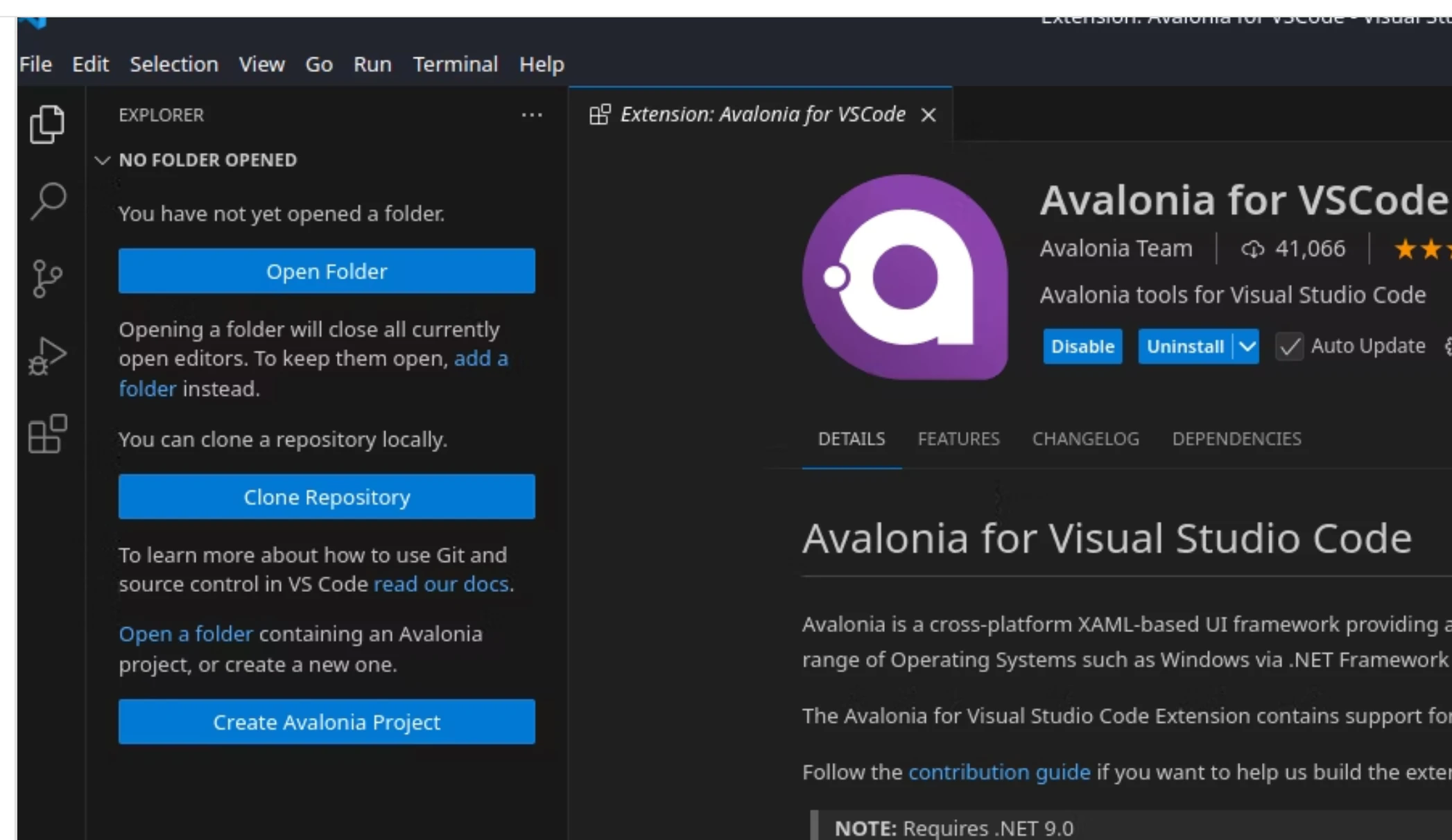
Task: Open the Run menu
Action: click(372, 64)
